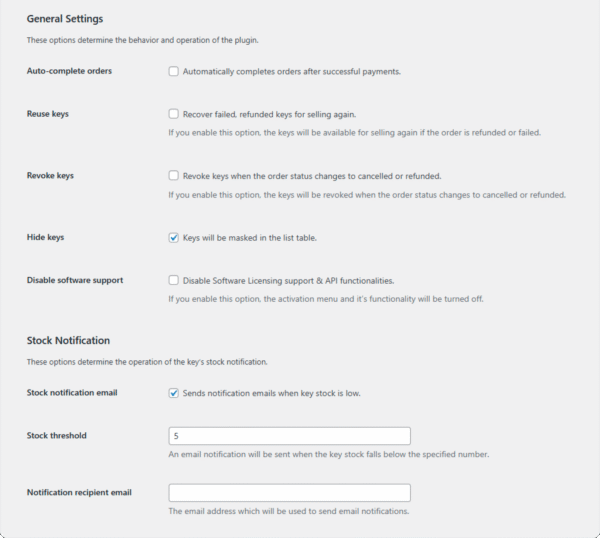Turn off the Stock notification email checkbox
This screenshot has width=600, height=538.
[x=174, y=393]
